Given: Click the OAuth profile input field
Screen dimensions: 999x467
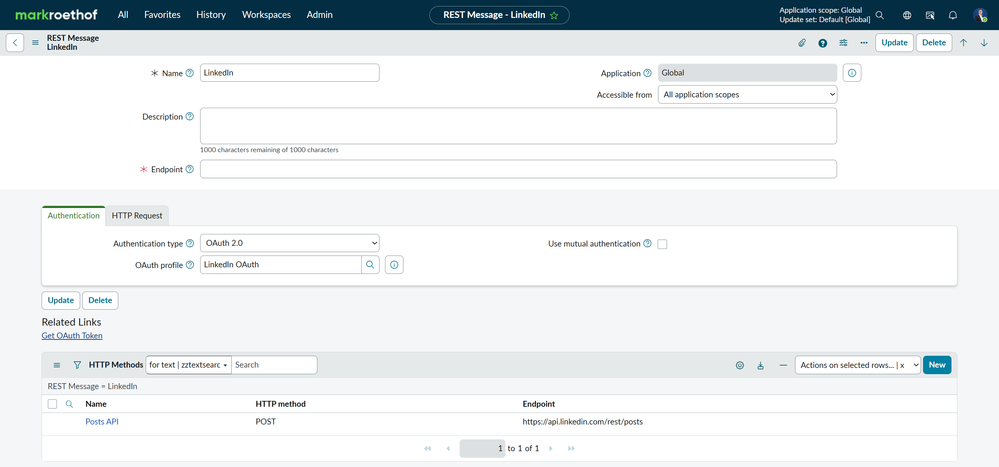Looking at the screenshot, I should click(281, 264).
